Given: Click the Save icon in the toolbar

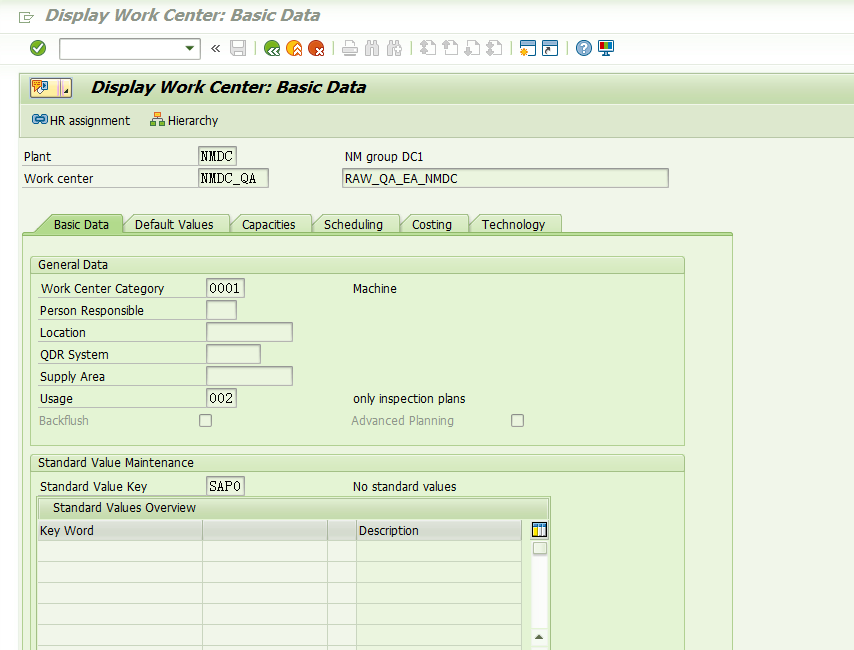Looking at the screenshot, I should coord(238,48).
